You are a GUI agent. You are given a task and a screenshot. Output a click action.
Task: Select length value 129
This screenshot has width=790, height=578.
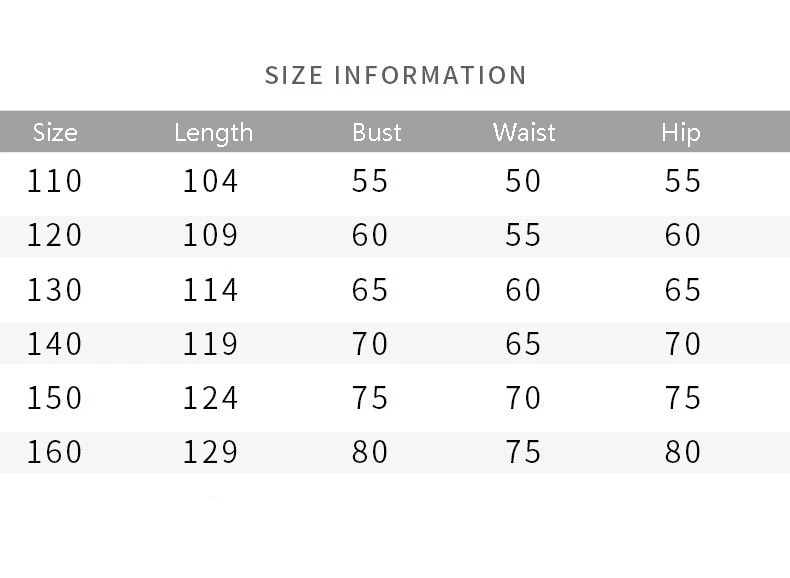[x=210, y=452]
